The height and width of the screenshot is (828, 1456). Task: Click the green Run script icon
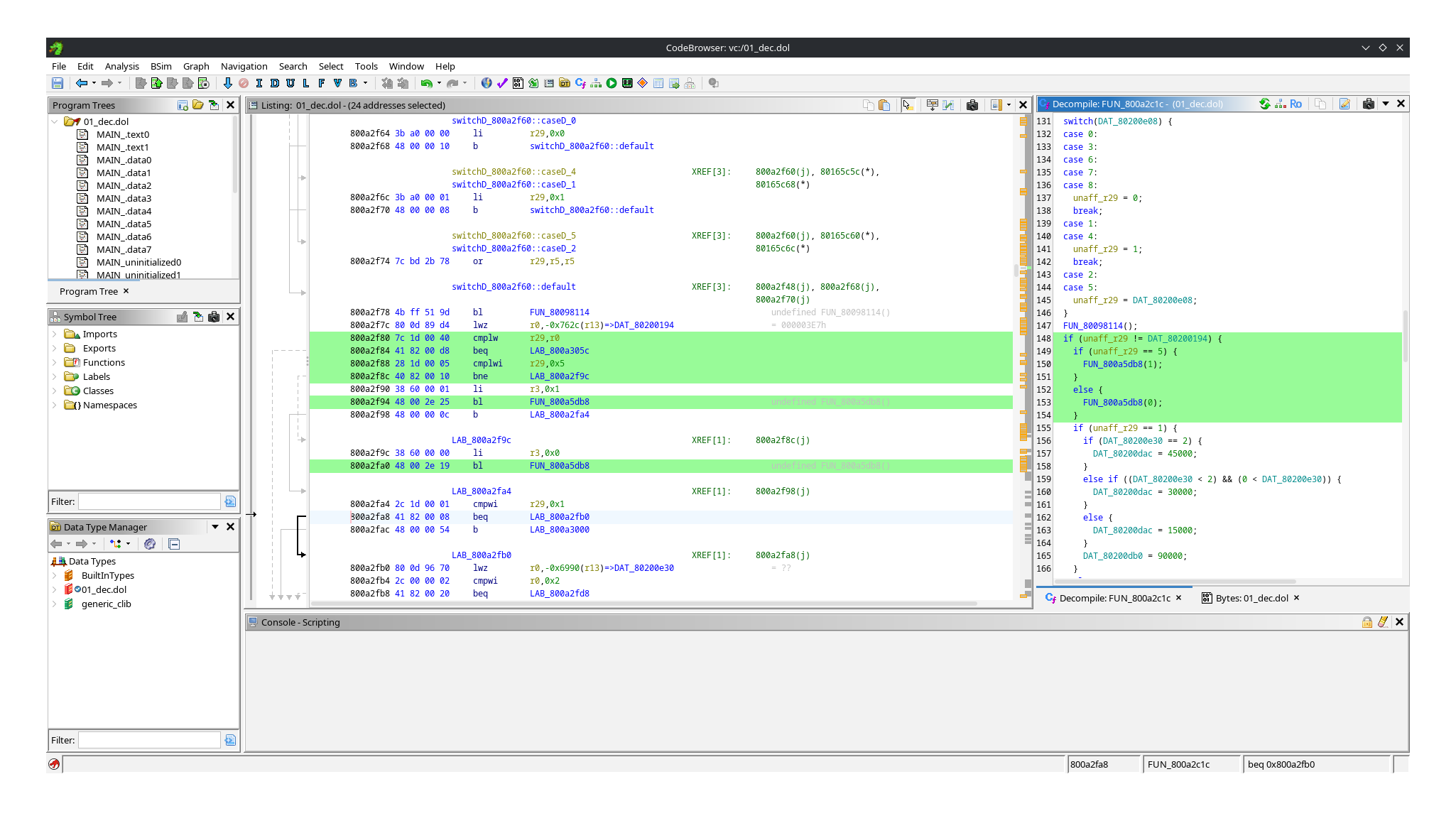(612, 83)
